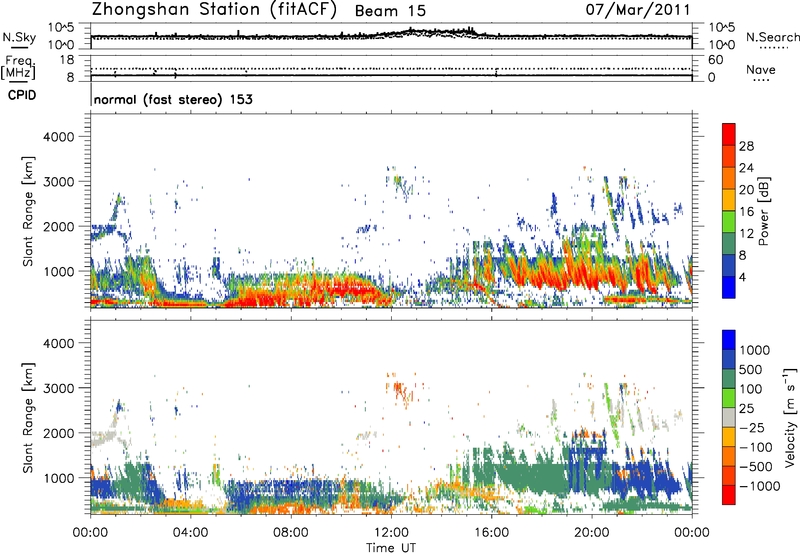Click the 'Nave' legend label
The height and width of the screenshot is (554, 800).
coord(761,69)
